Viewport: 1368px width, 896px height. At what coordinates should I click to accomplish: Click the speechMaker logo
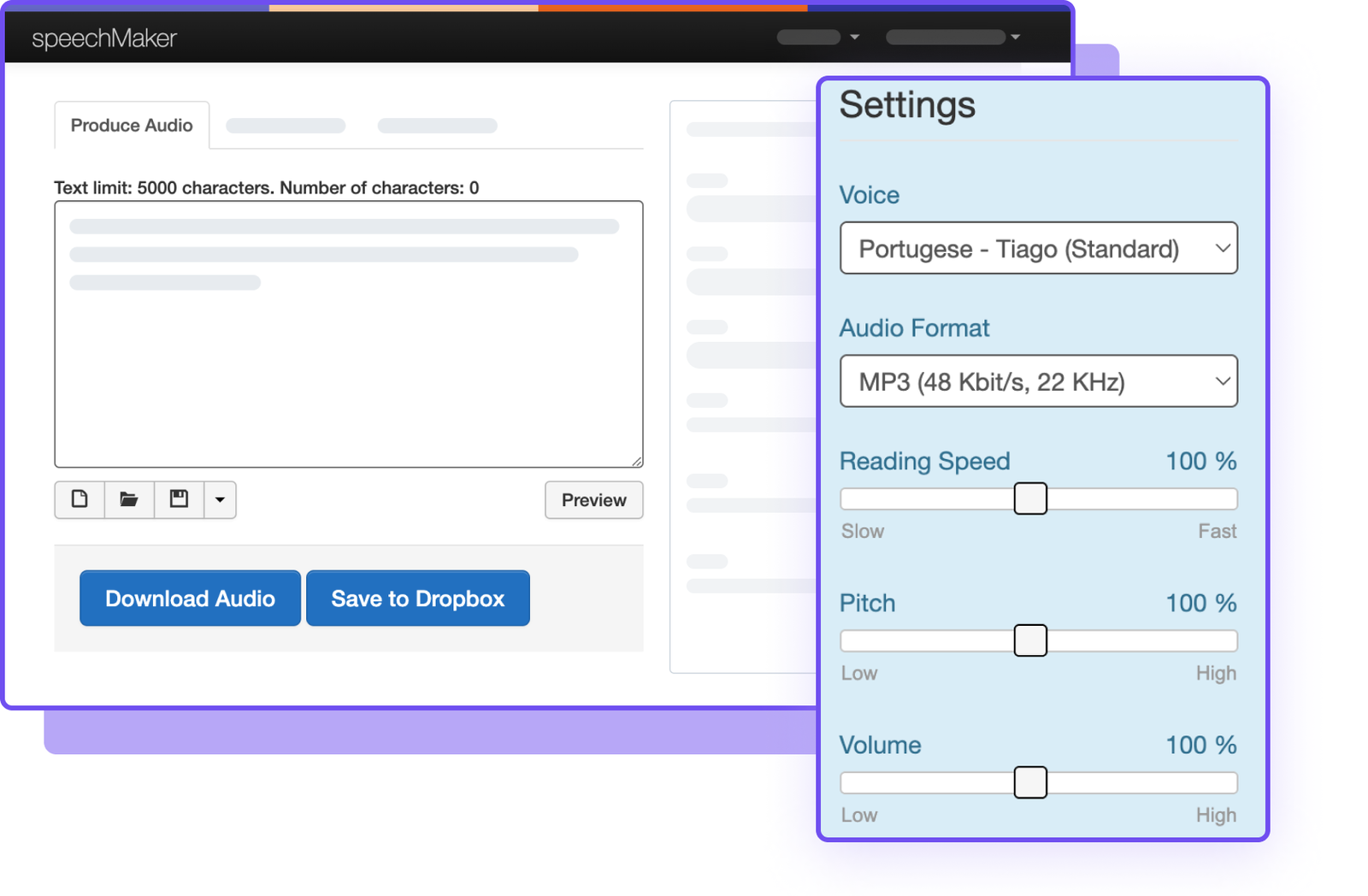coord(103,37)
